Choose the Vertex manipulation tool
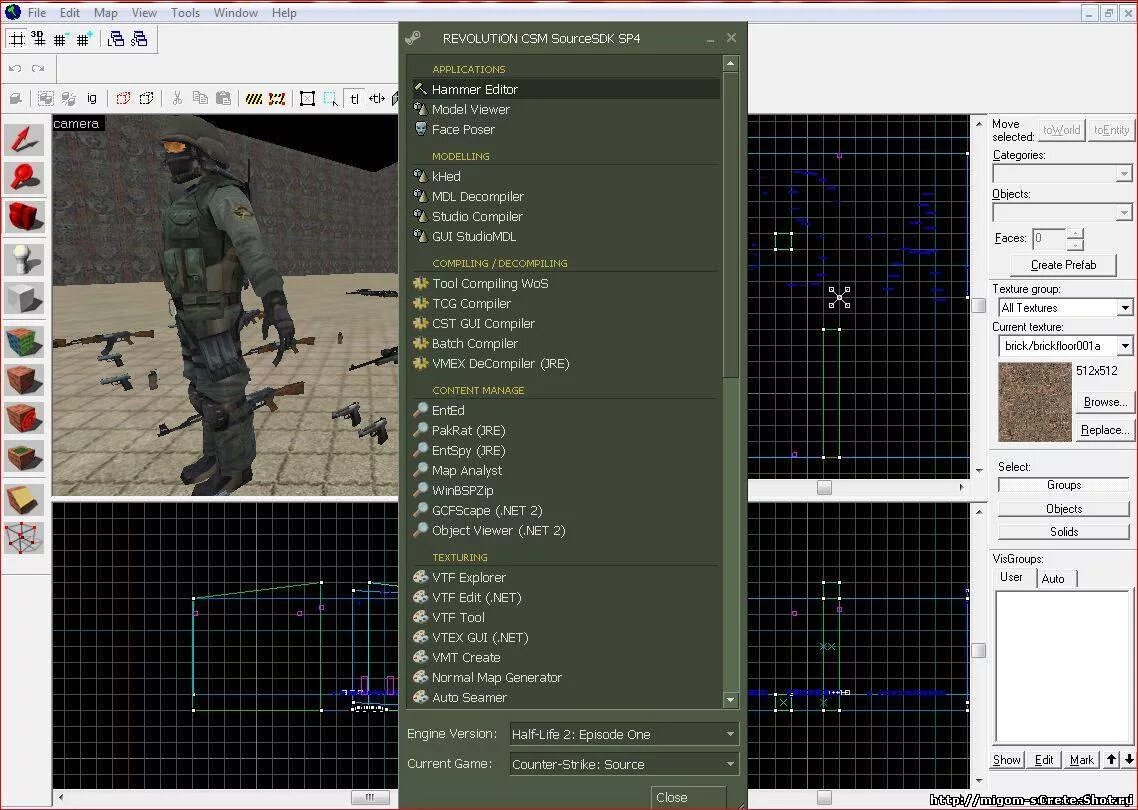The width and height of the screenshot is (1138, 810). pos(24,539)
